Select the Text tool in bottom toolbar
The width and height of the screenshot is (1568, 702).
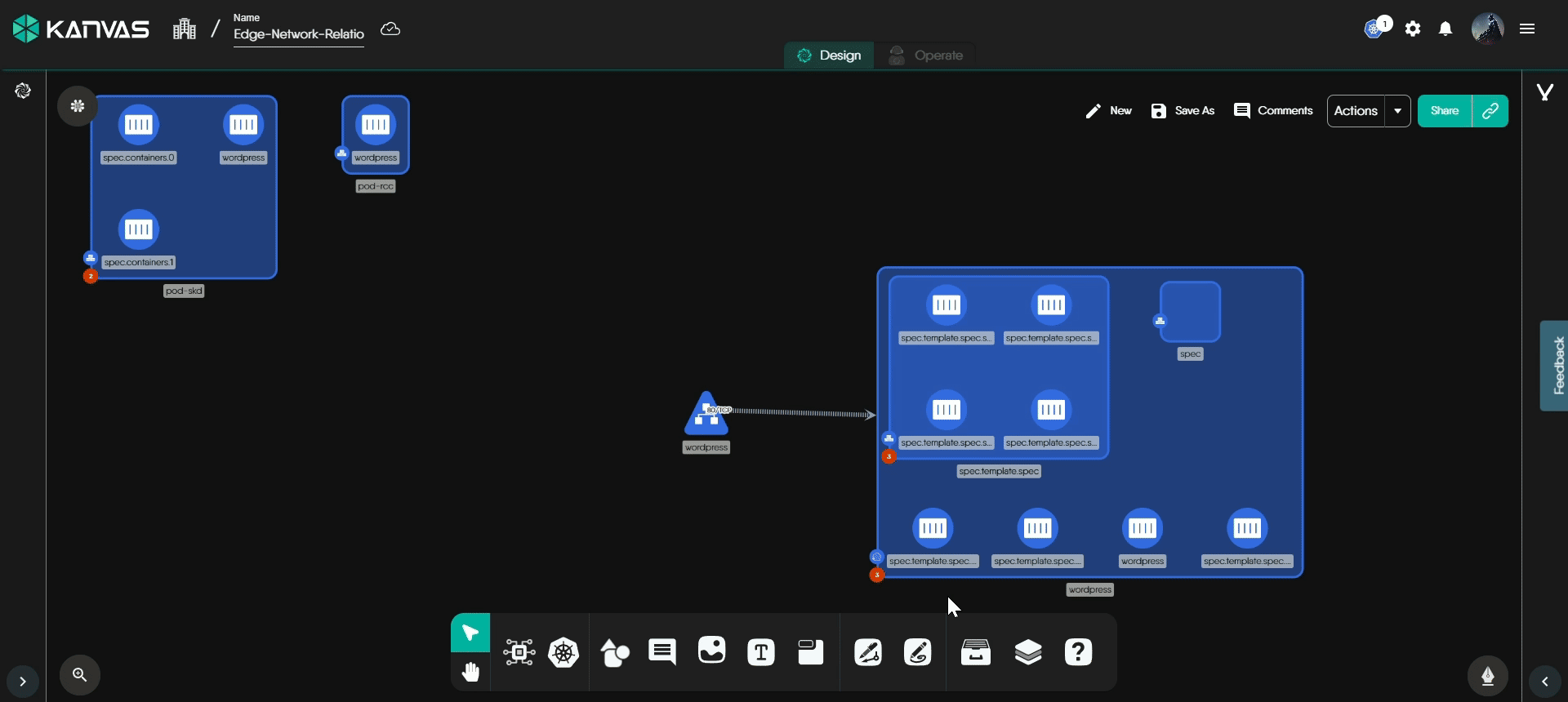(761, 652)
